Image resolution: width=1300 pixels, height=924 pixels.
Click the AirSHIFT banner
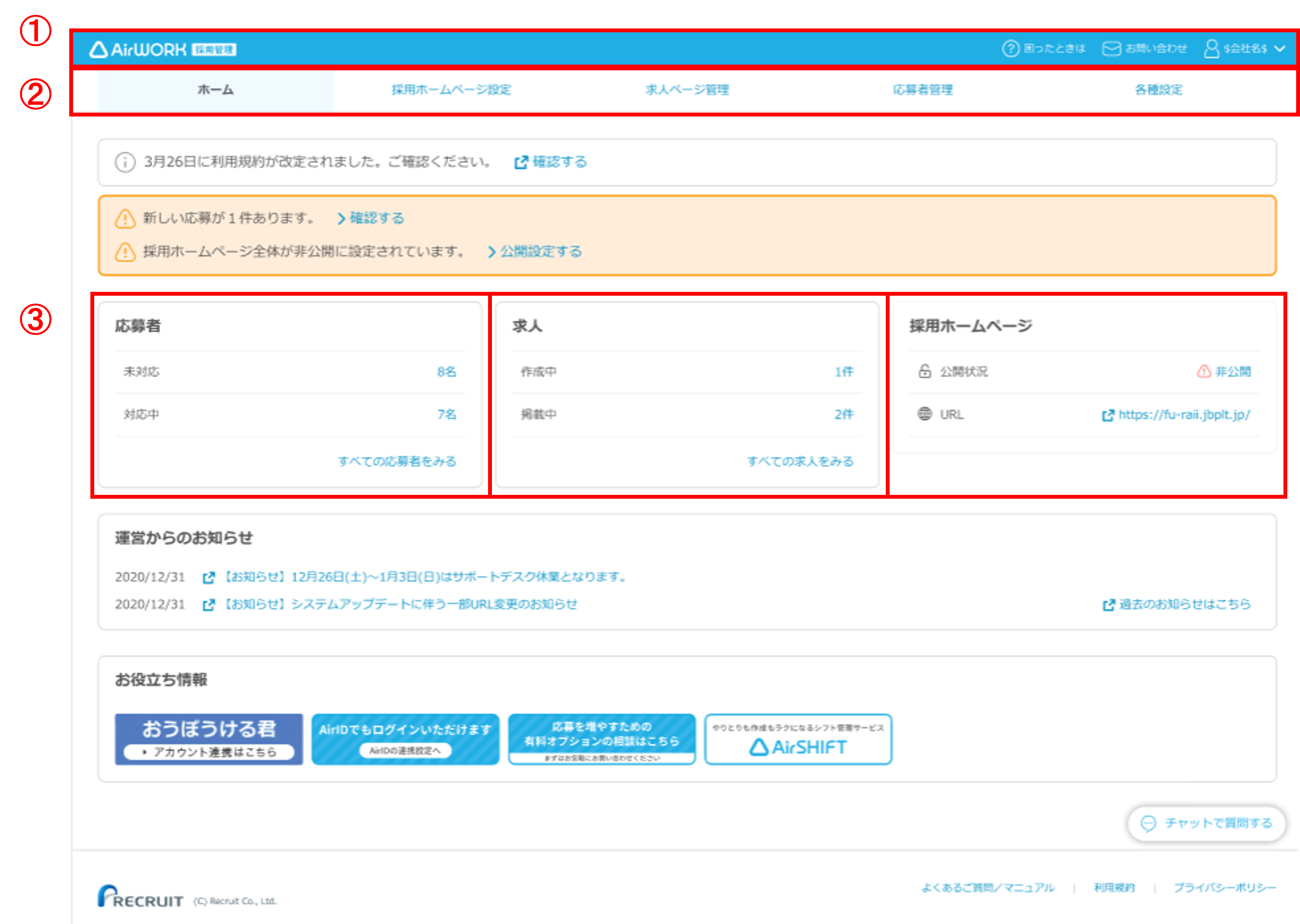tap(798, 740)
